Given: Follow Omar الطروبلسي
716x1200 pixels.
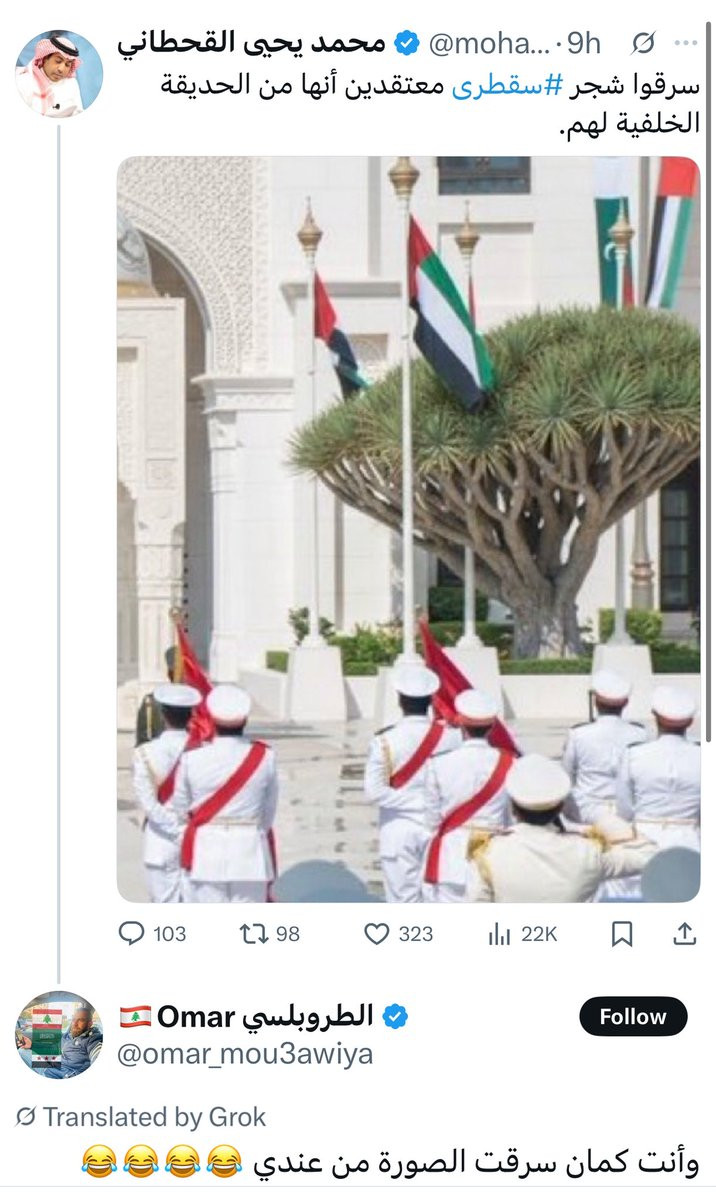Looking at the screenshot, I should click(633, 1017).
